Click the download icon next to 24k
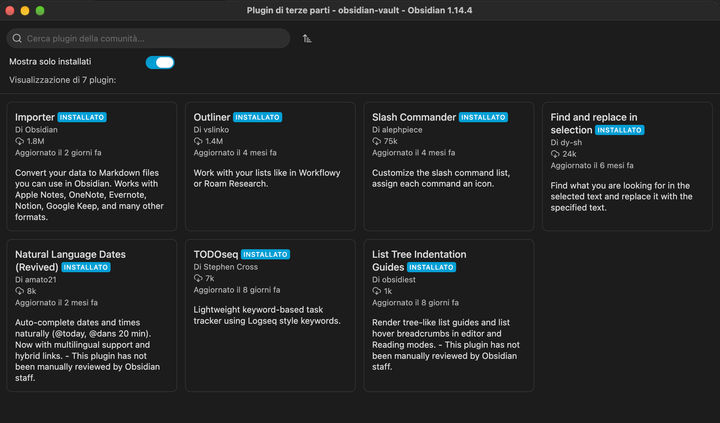 pos(555,154)
